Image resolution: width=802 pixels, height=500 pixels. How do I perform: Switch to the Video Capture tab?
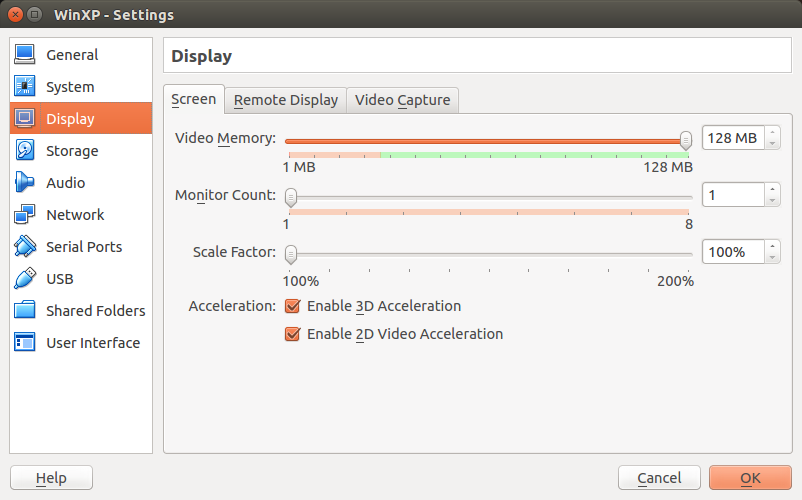click(403, 100)
